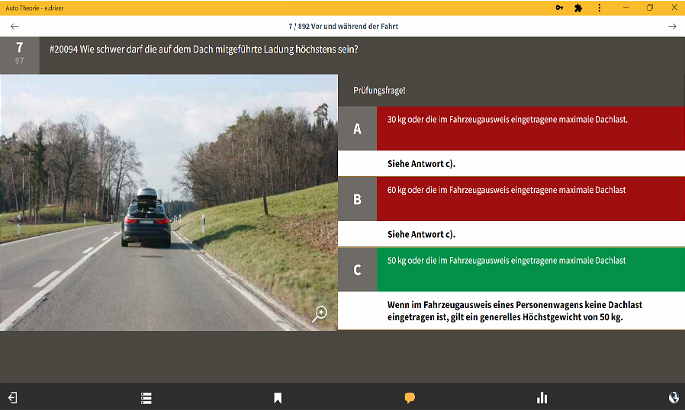Open the three-dot menu in title bar
This screenshot has width=685, height=411.
click(x=599, y=8)
